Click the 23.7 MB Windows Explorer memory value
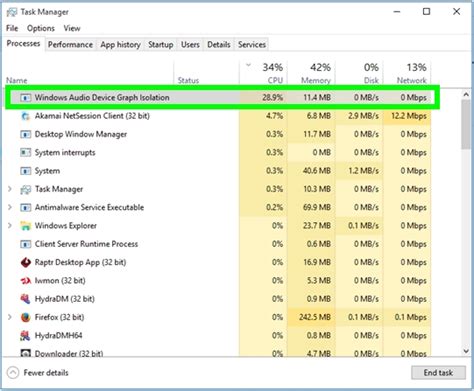Screen dimensions: 474x391 click(x=317, y=226)
